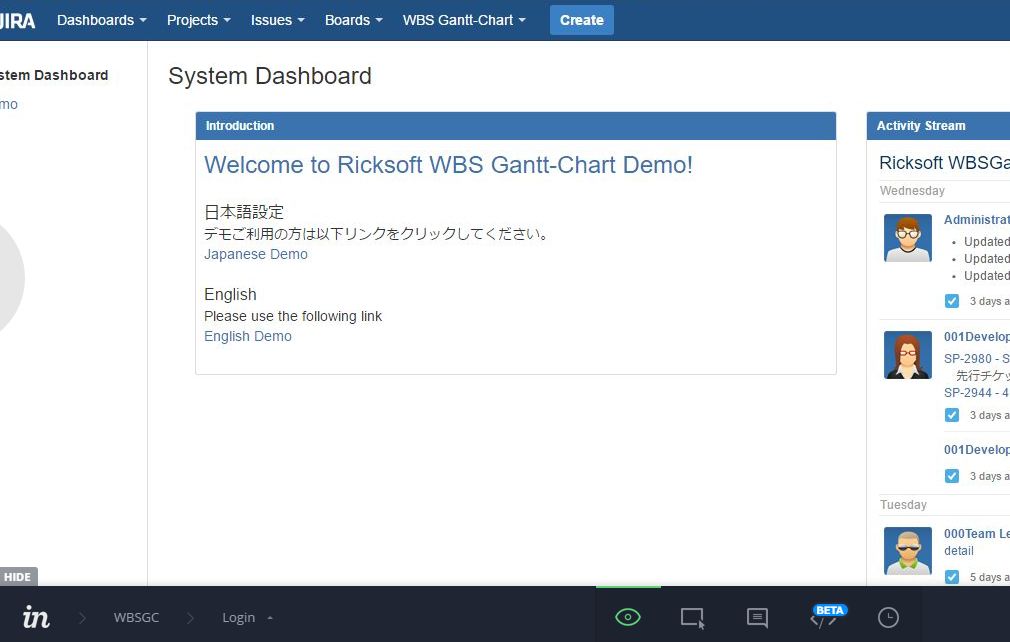Open the 000Team Leader avatar
1010x642 pixels.
(908, 551)
